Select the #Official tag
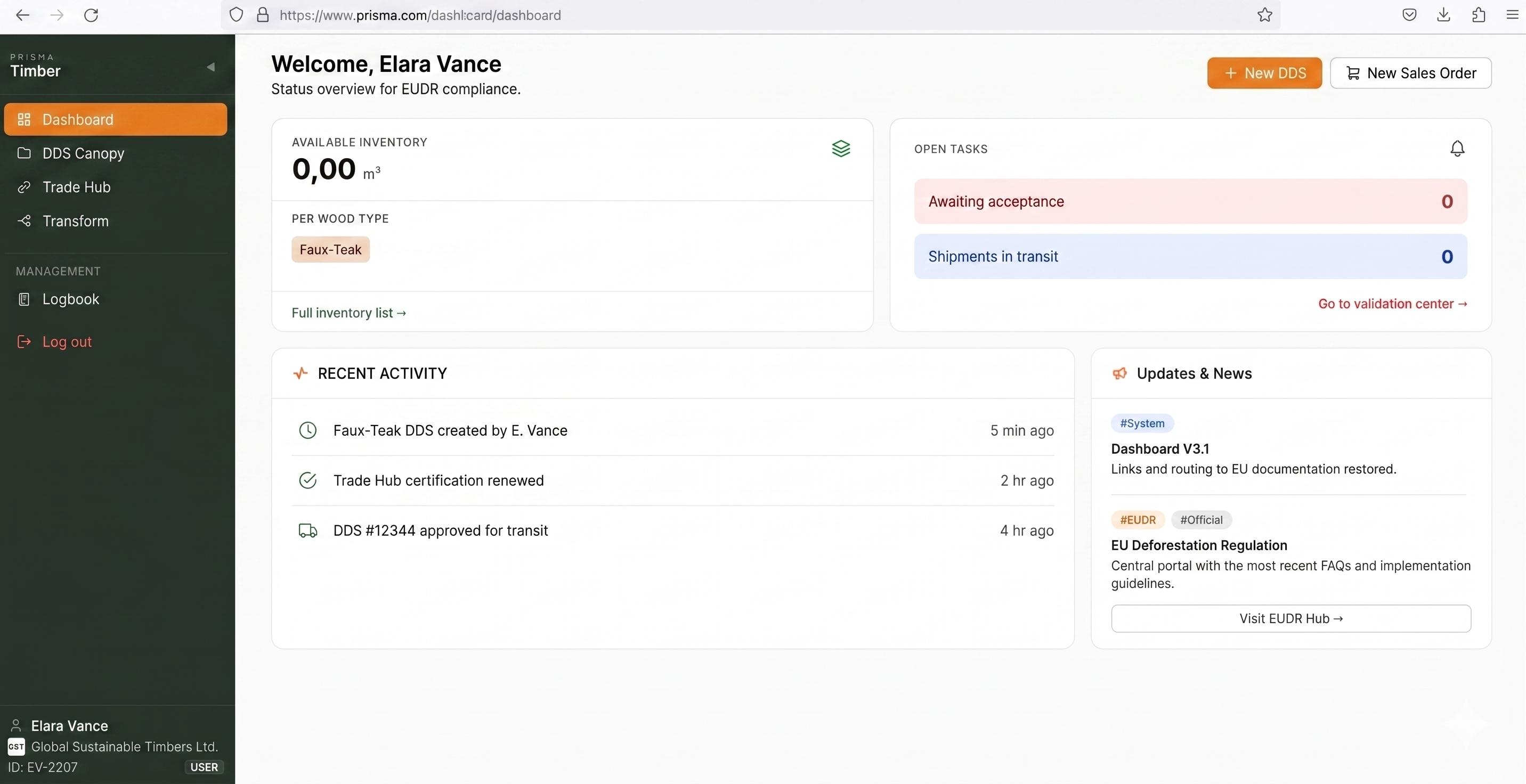1526x784 pixels. (1202, 520)
